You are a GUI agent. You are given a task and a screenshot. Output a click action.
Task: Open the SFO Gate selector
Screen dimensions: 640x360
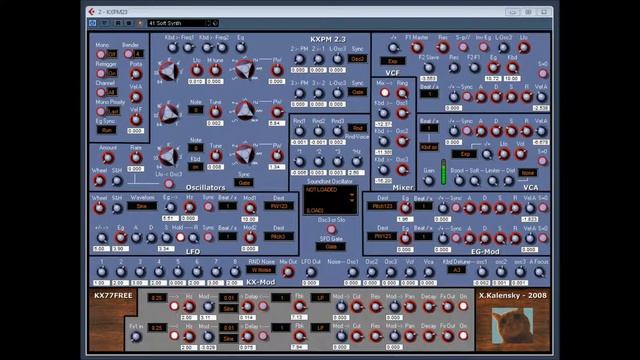click(x=331, y=247)
